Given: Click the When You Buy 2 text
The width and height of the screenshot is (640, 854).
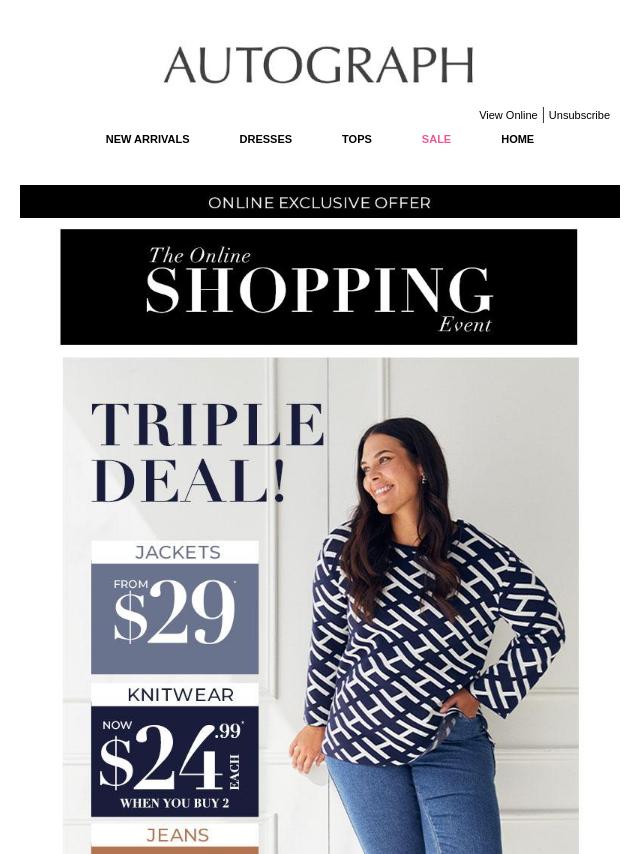Looking at the screenshot, I should point(174,803).
